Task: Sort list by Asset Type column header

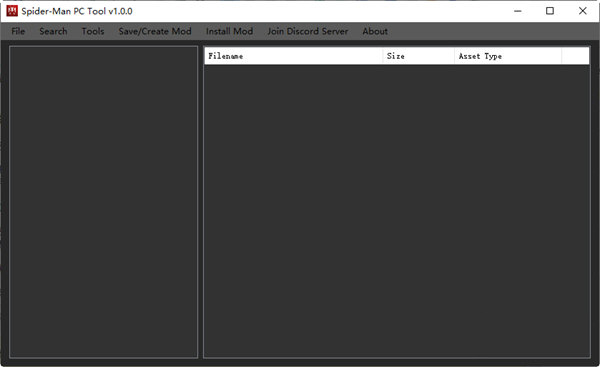Action: (508, 56)
